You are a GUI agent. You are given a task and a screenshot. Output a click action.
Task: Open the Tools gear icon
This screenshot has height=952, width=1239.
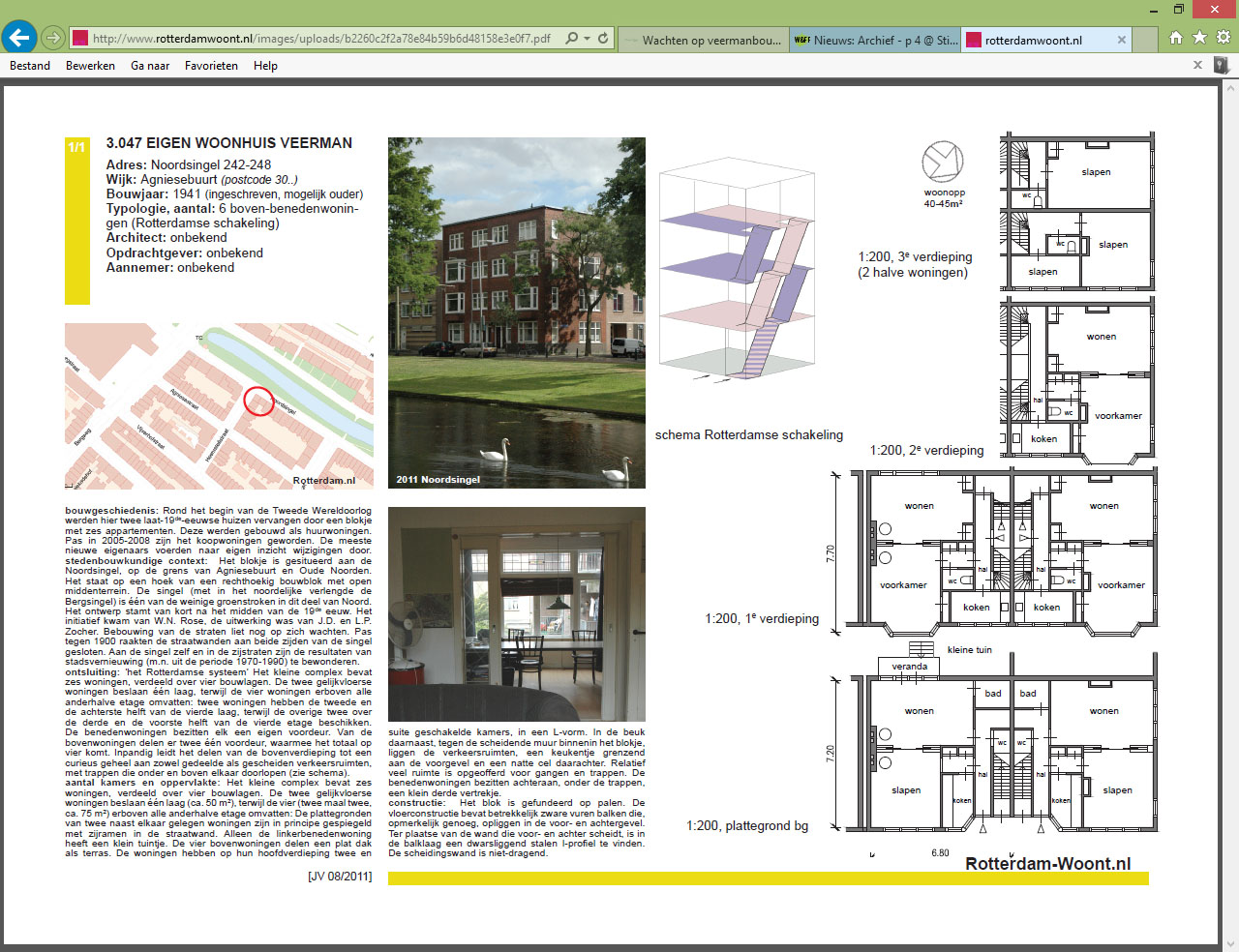[1224, 38]
